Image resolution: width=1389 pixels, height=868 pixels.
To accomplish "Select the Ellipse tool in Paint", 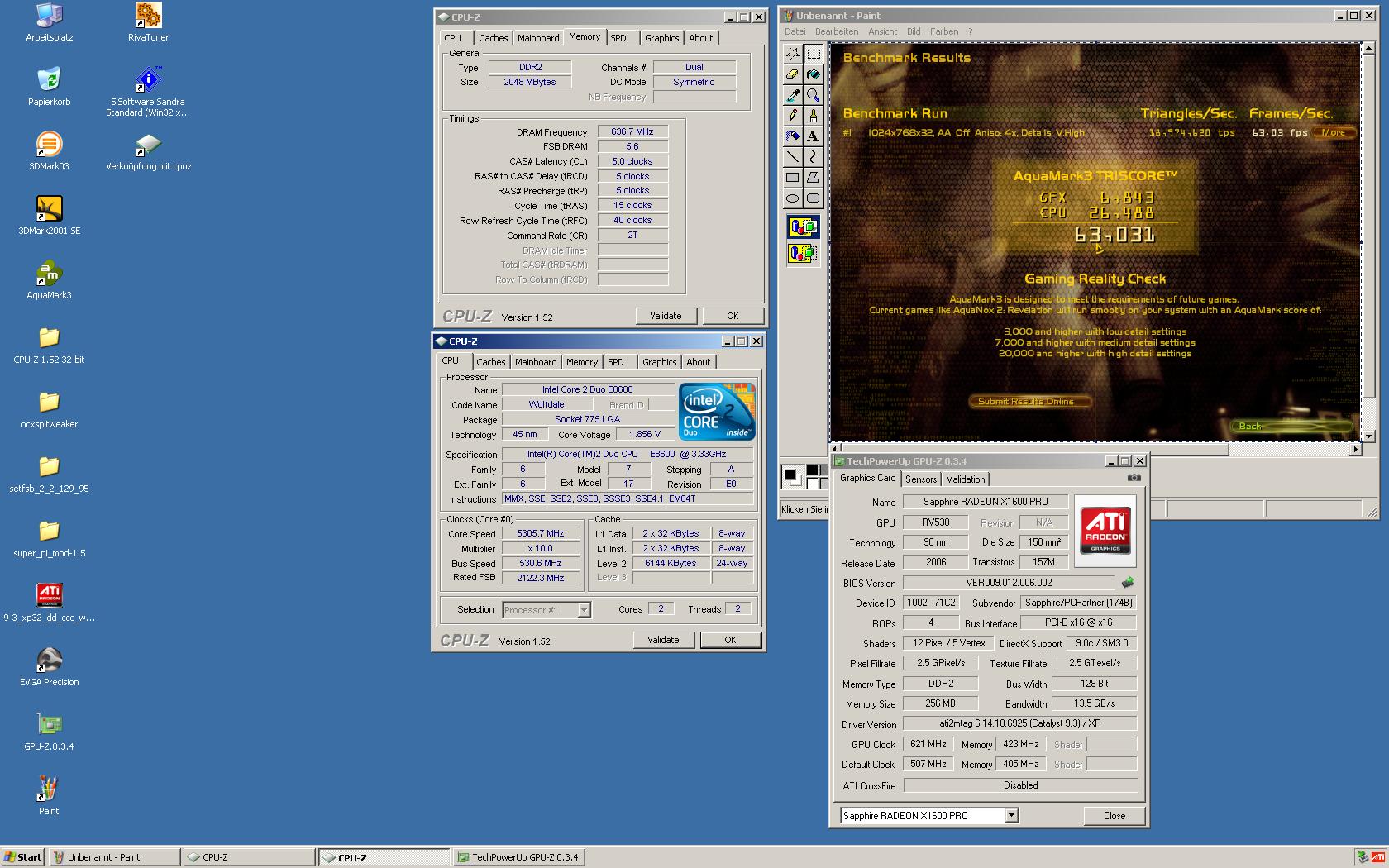I will [x=792, y=198].
